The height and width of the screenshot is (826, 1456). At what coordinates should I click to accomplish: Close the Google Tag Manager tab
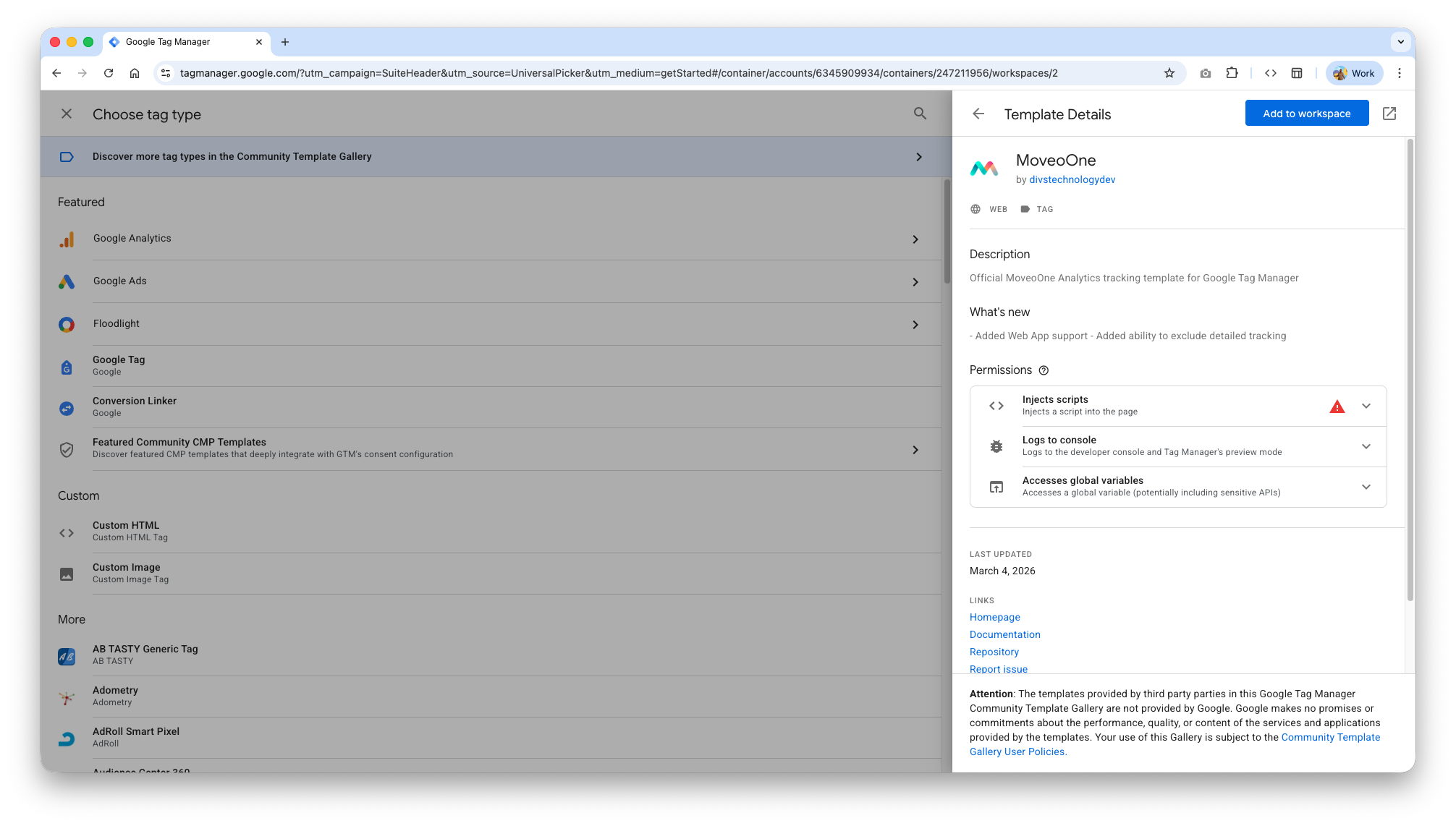coord(259,42)
